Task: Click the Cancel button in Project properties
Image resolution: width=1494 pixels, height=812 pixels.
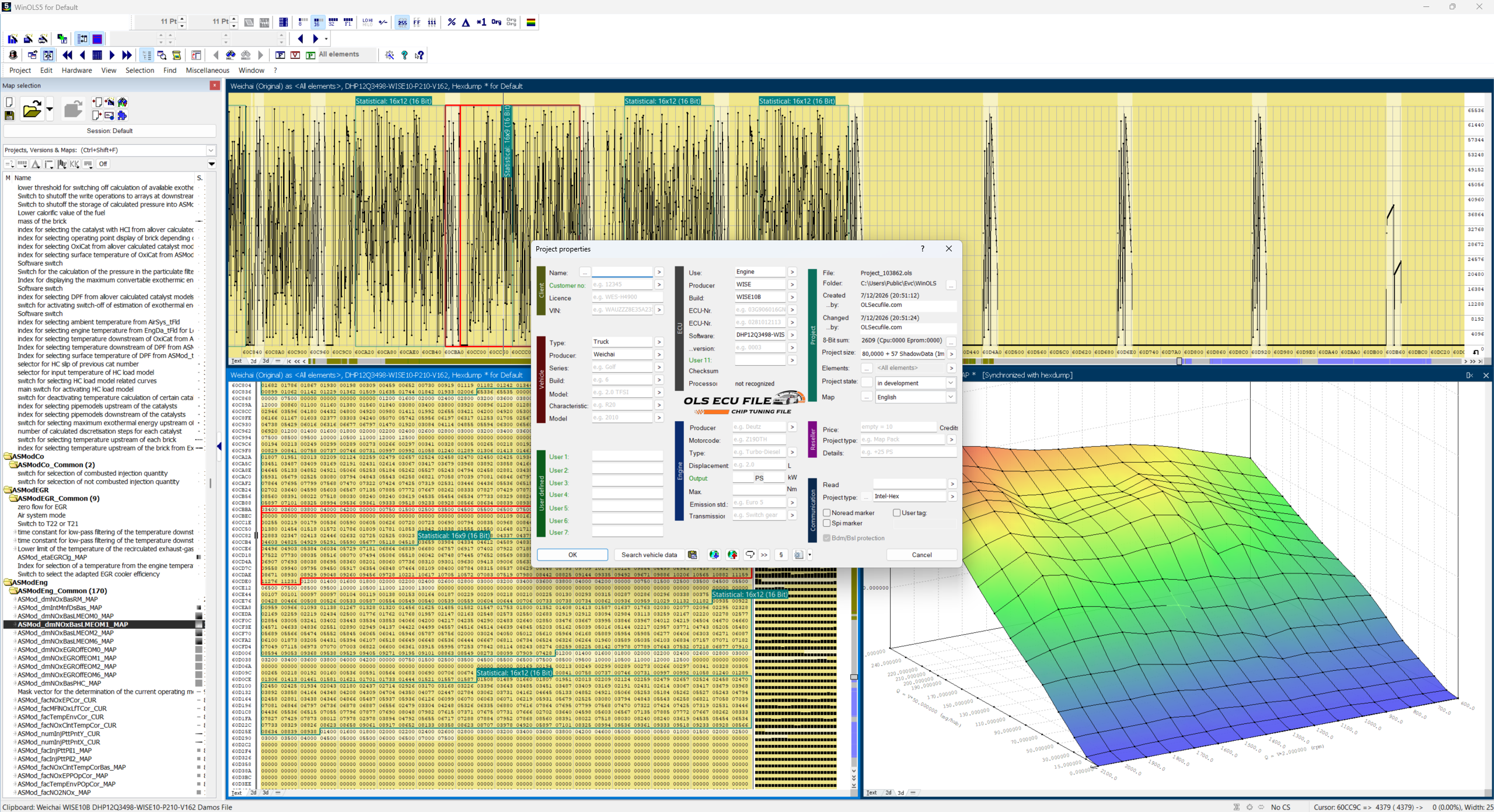Action: pos(921,555)
